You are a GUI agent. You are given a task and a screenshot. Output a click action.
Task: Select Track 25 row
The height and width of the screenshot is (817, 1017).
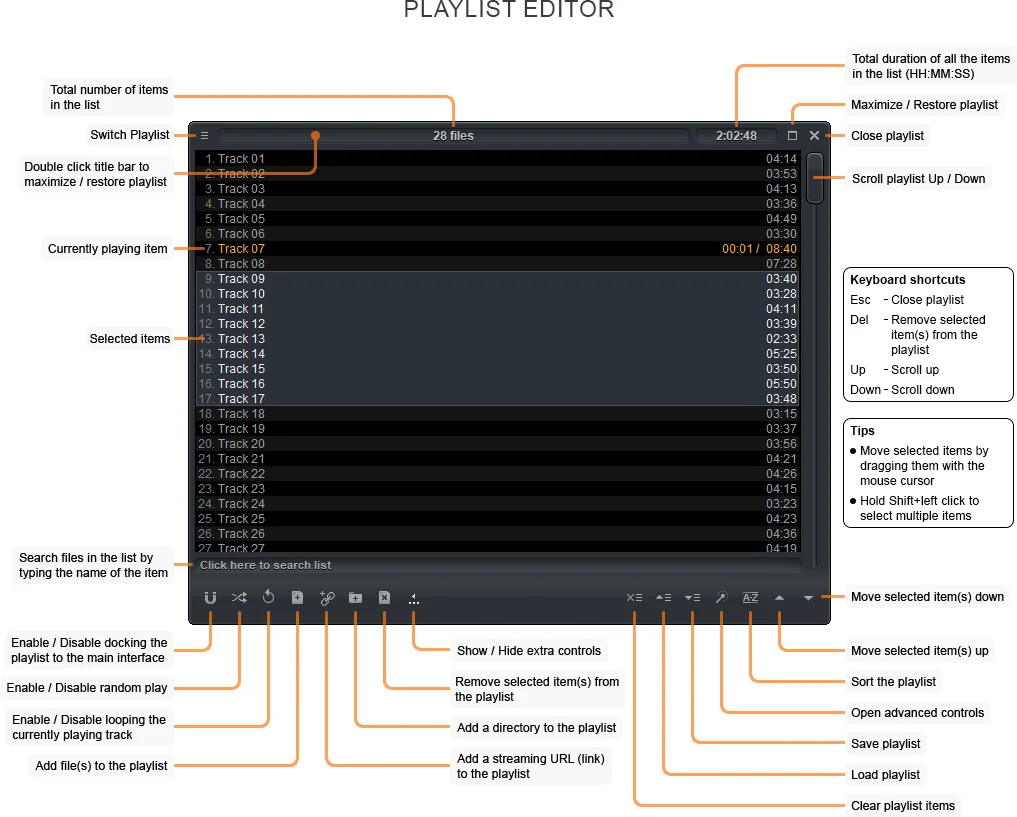[x=497, y=519]
